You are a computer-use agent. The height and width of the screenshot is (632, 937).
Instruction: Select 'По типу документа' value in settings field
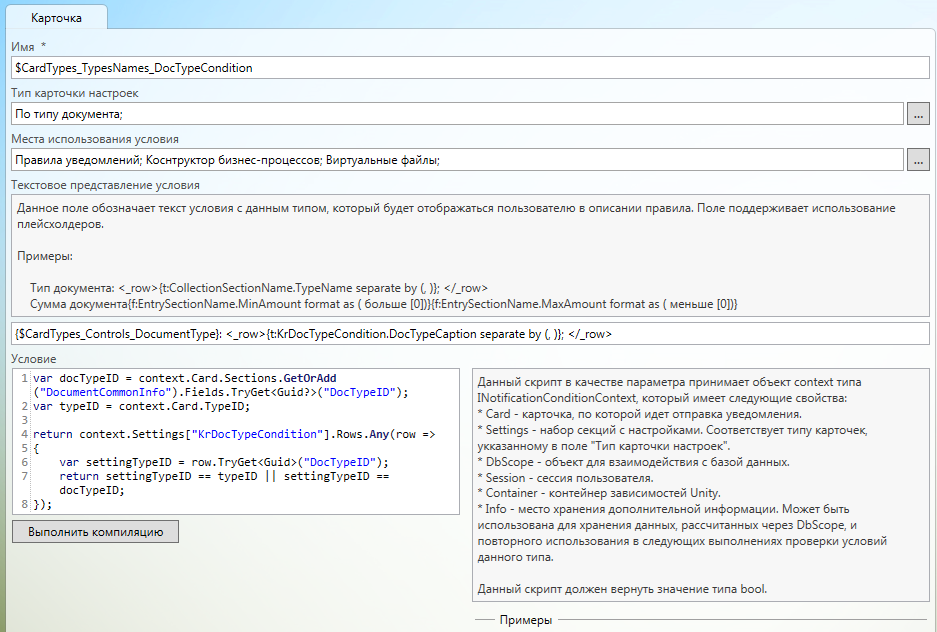click(x=68, y=114)
